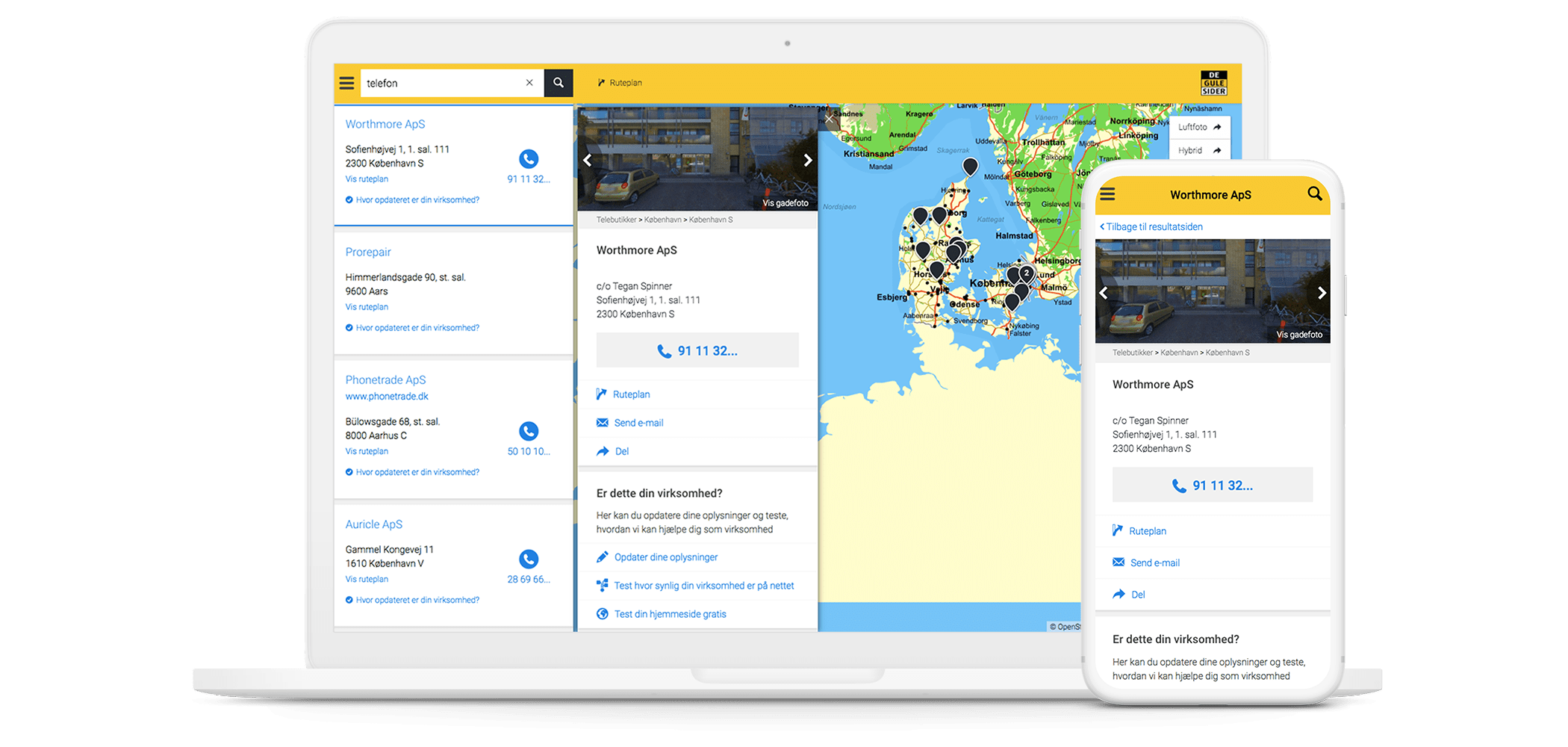Image resolution: width=1568 pixels, height=747 pixels.
Task: Click in the telefon search input field
Action: click(x=441, y=83)
